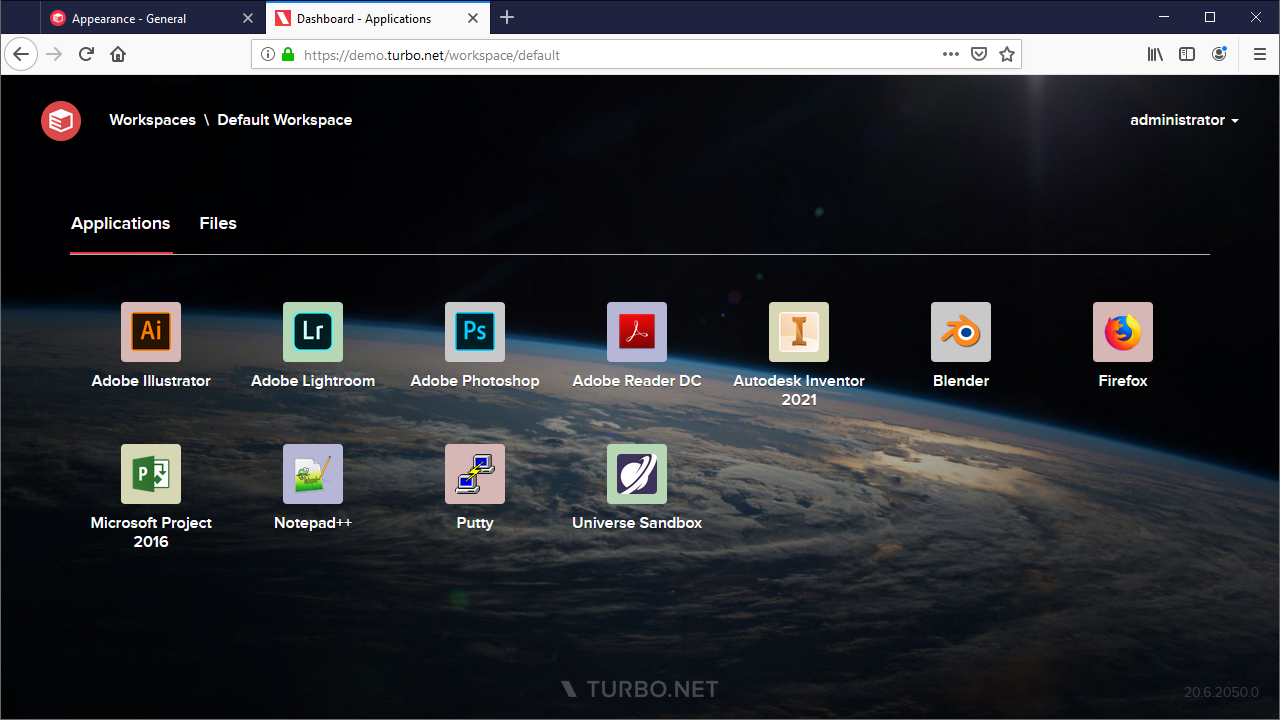Screen dimensions: 1280x720
Task: Launch Autodesk Inventor 2021
Action: pos(798,331)
